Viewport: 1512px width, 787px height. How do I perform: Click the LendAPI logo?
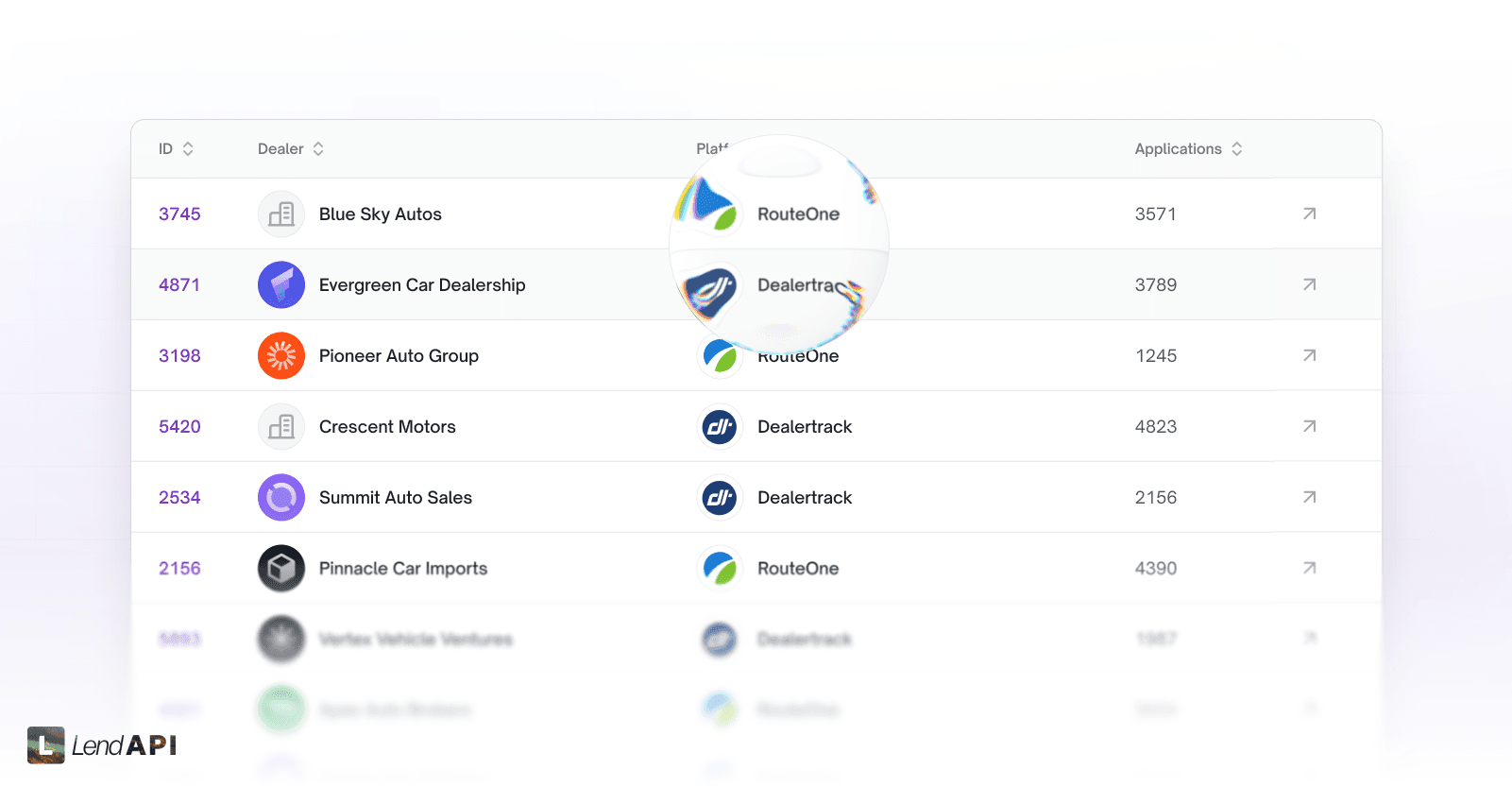[102, 745]
